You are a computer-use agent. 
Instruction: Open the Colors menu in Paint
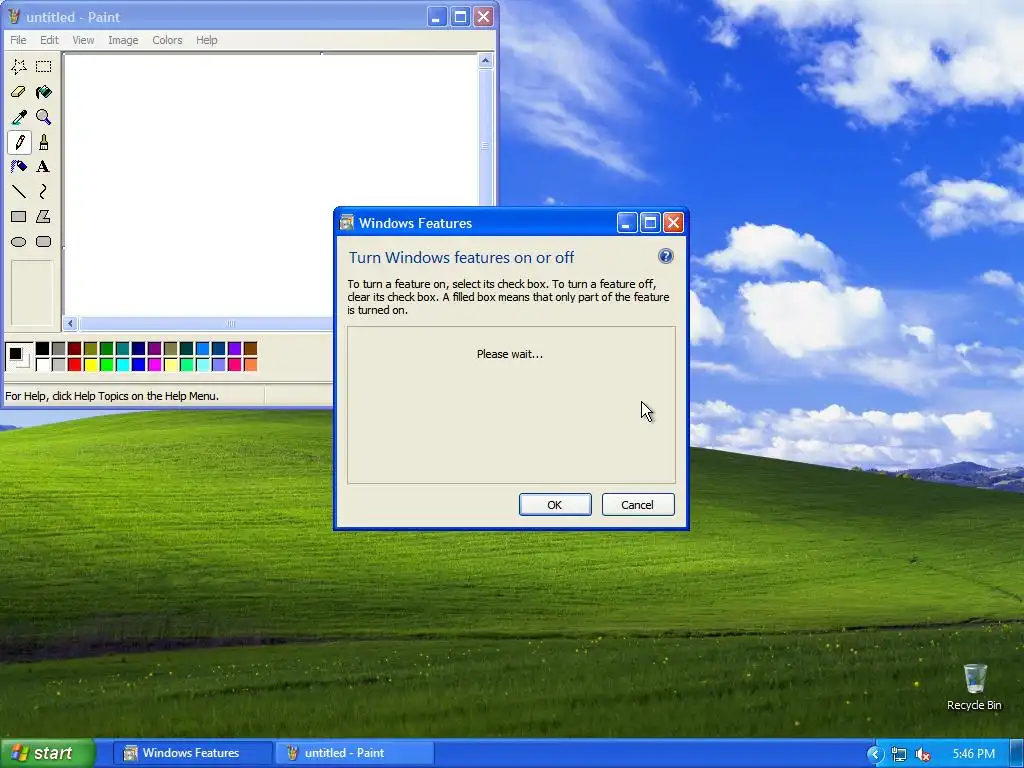tap(167, 40)
